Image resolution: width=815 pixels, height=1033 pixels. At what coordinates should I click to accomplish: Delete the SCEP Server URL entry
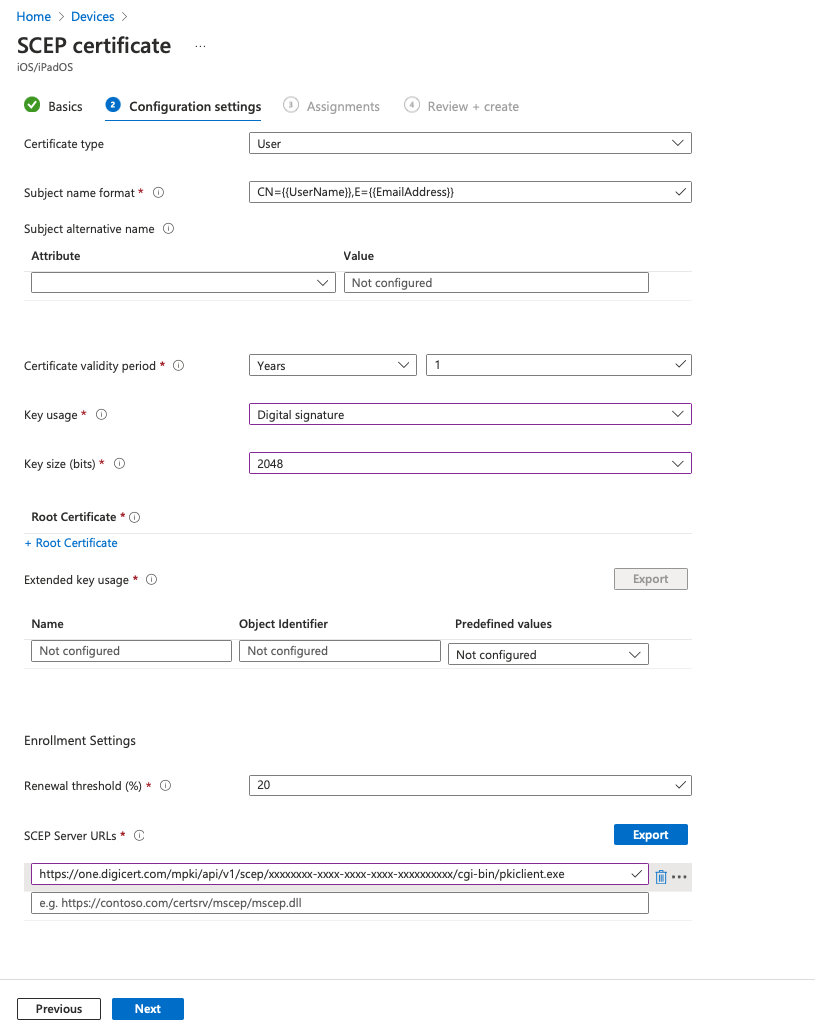661,877
